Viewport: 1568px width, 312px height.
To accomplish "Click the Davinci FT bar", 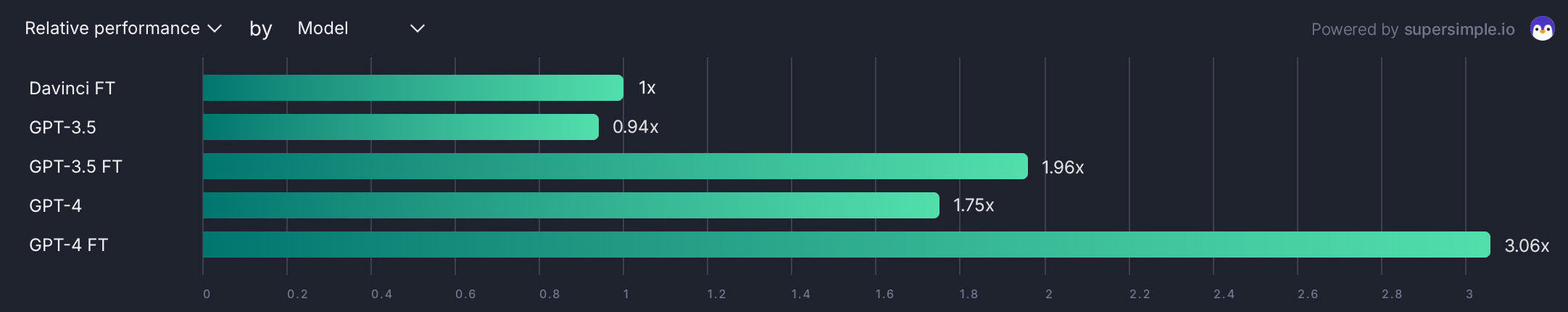I will [412, 88].
